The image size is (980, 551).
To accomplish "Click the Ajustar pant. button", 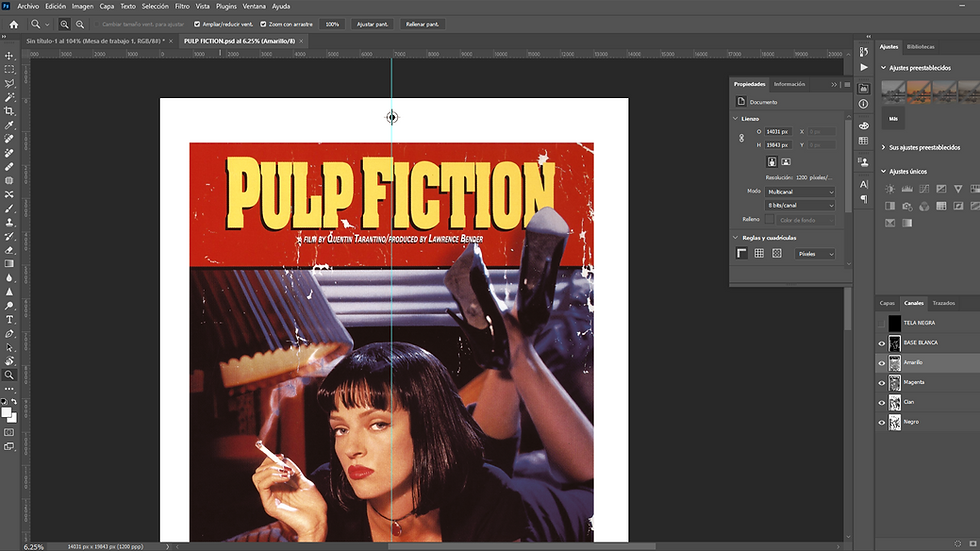I will coord(372,24).
